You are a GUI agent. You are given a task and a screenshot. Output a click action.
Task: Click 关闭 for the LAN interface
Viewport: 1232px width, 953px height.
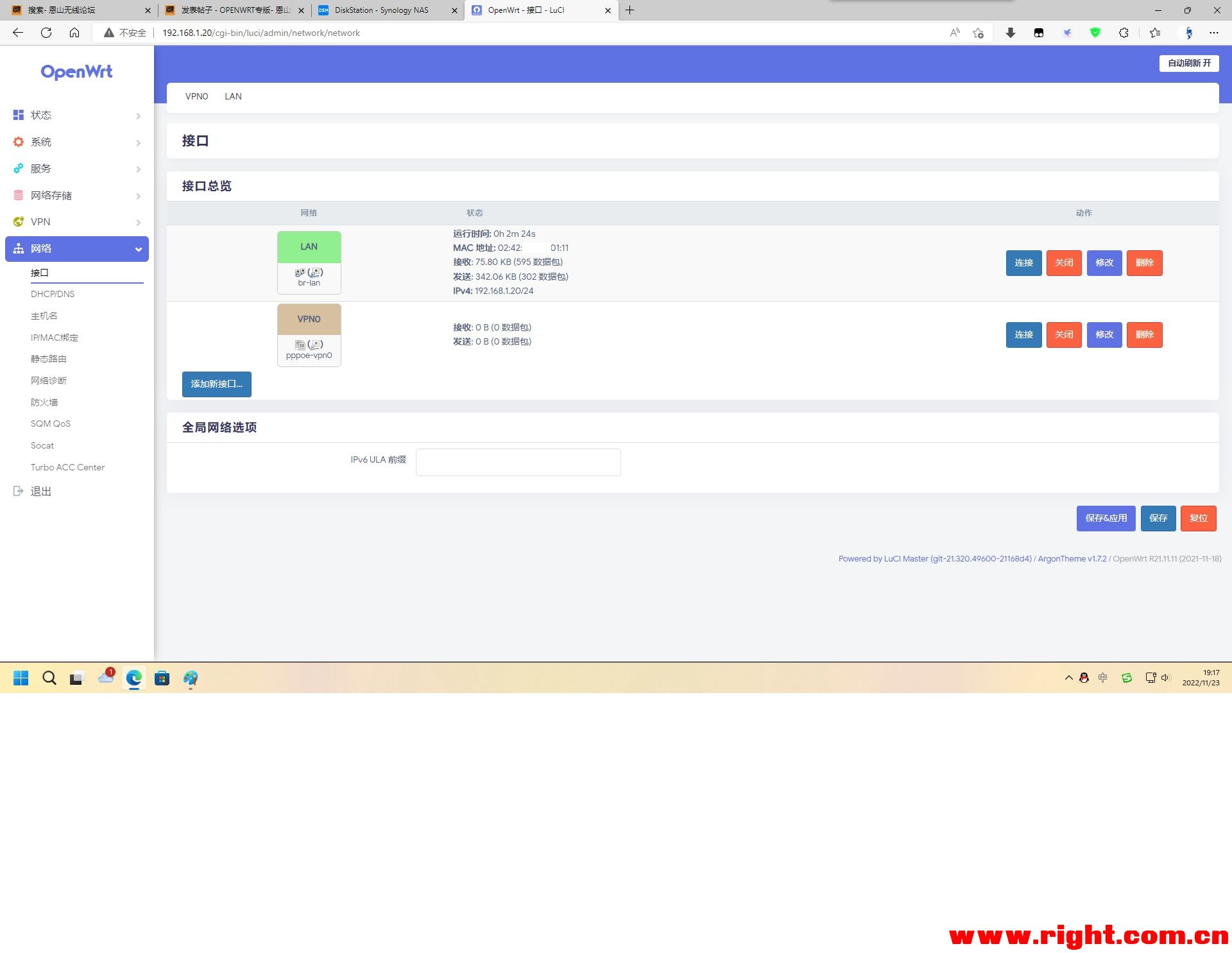tap(1064, 263)
